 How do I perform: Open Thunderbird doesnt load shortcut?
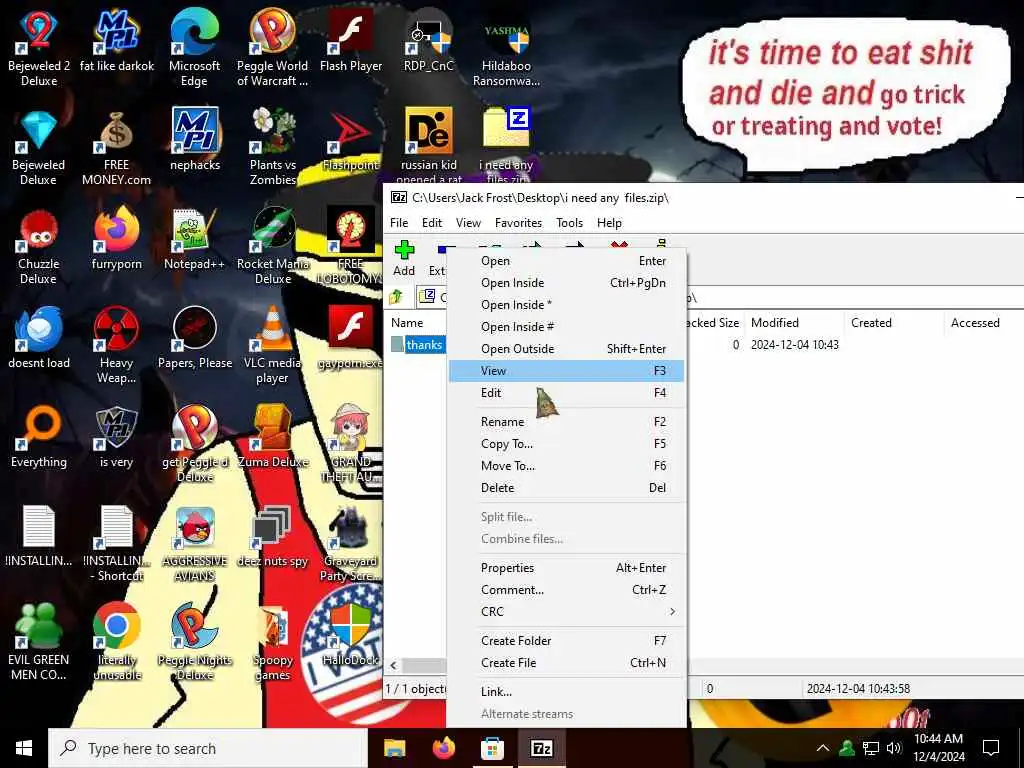(39, 338)
